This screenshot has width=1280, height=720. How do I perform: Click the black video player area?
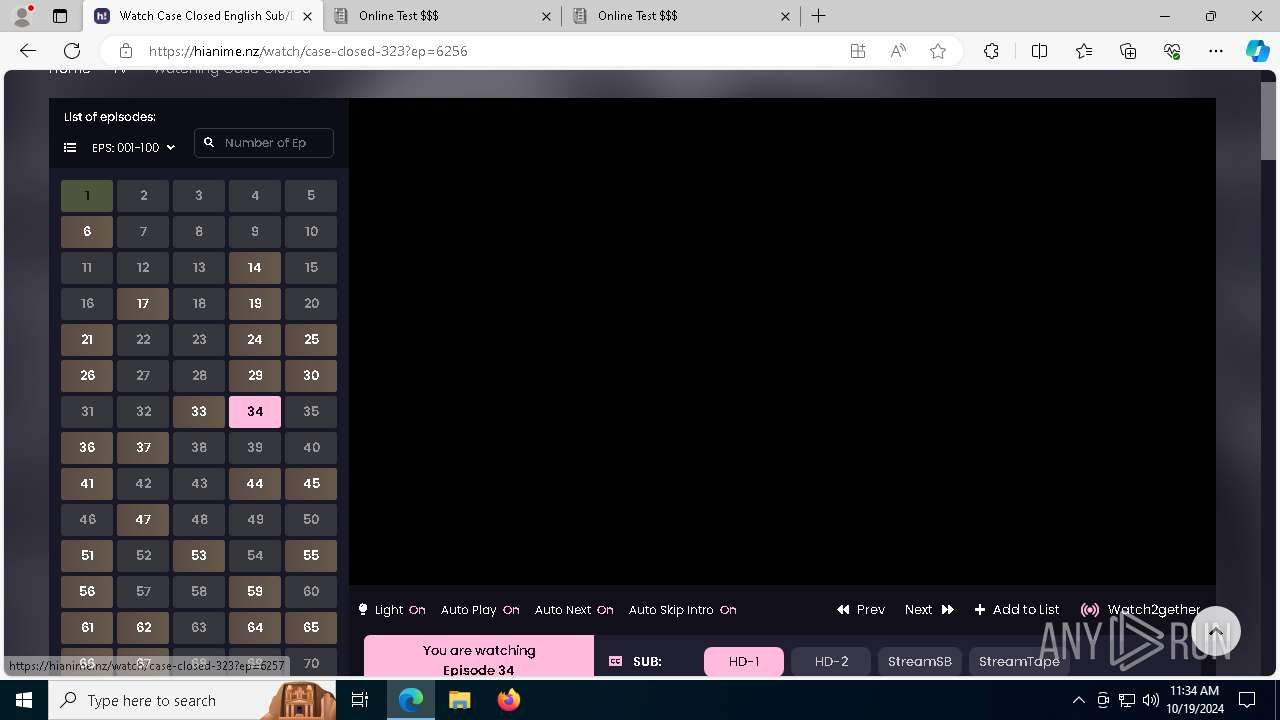click(x=782, y=341)
